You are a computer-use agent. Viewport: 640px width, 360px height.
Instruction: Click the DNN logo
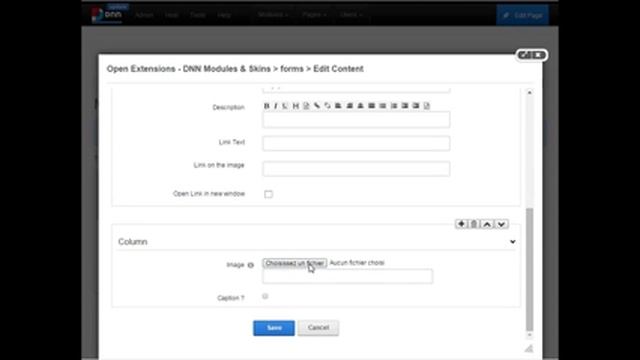(x=107, y=14)
